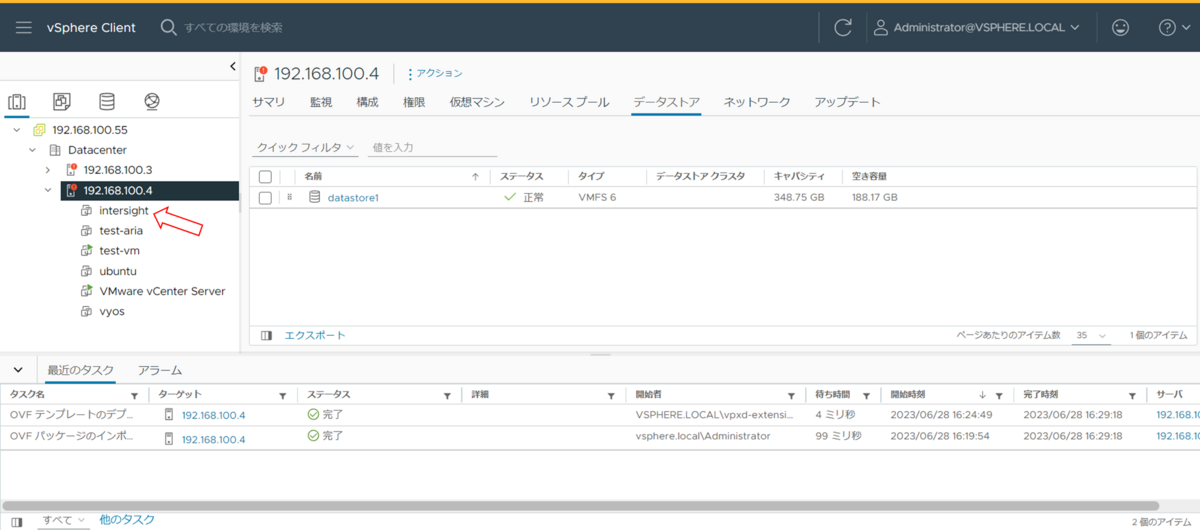
Task: Select the vyos virtual machine
Action: tap(112, 311)
